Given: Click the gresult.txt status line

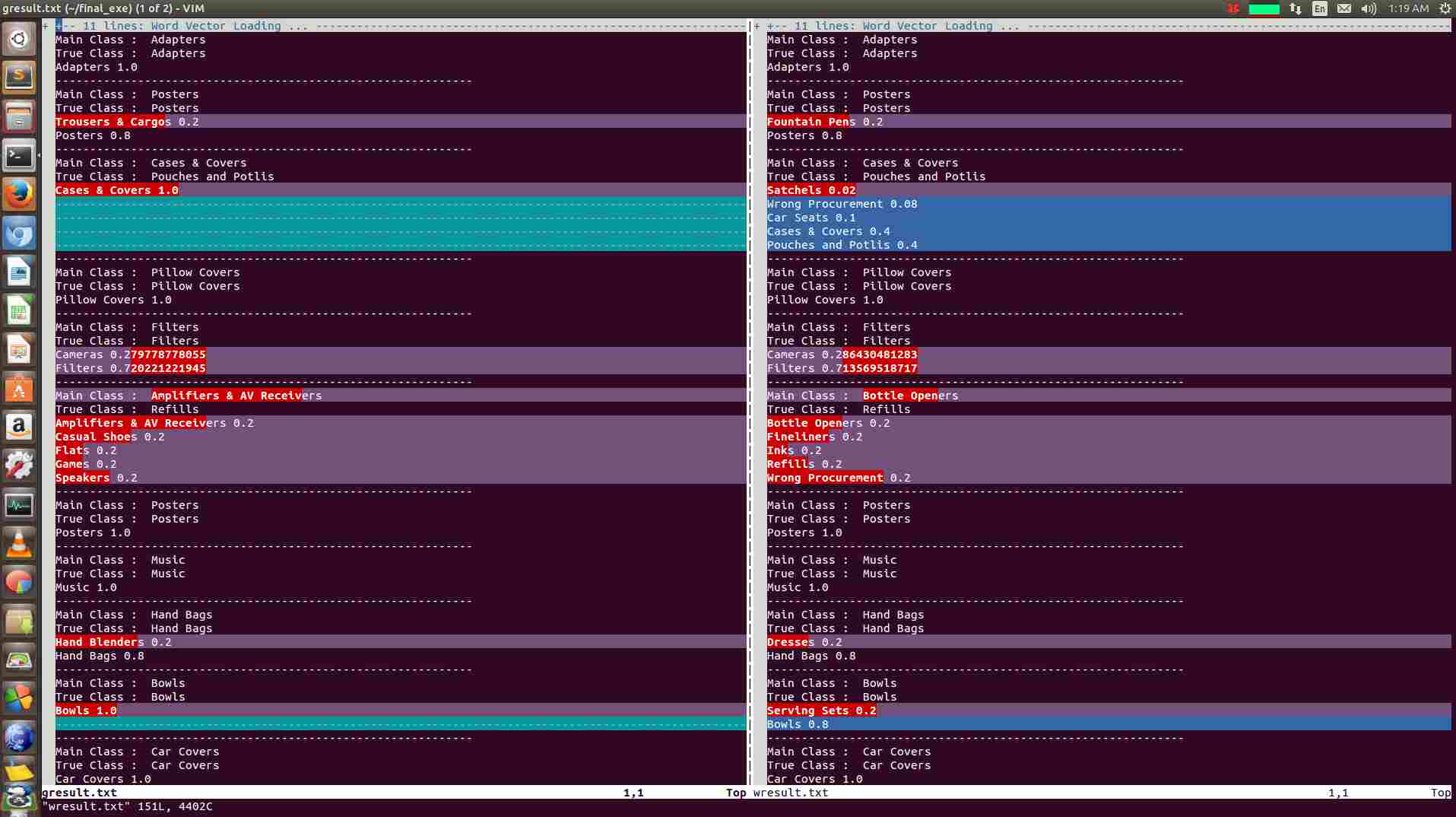Looking at the screenshot, I should pos(394,793).
